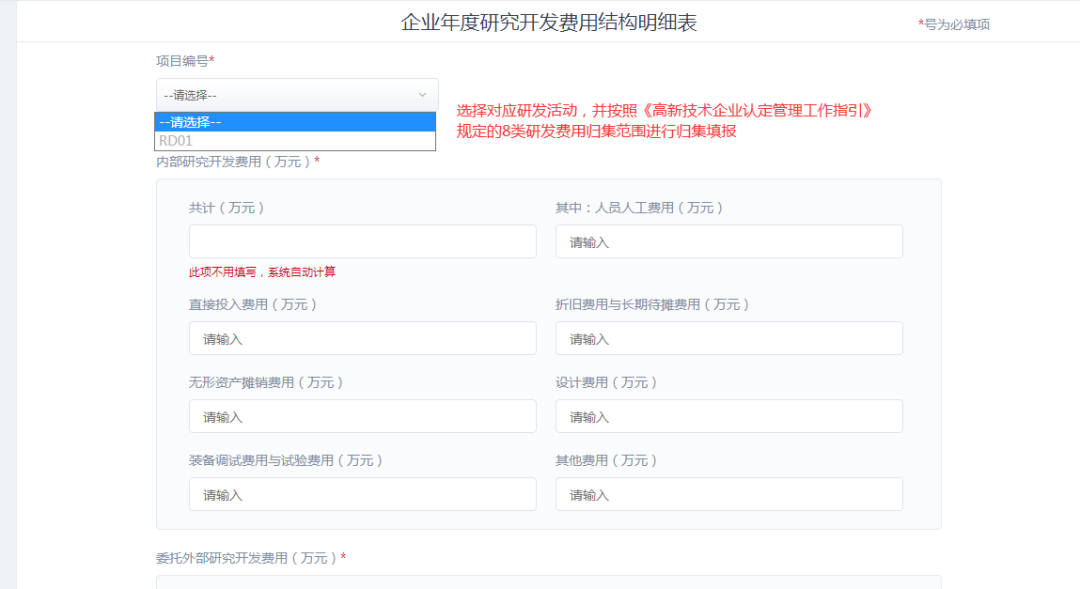Focus the 设计费用 input field

coord(729,416)
